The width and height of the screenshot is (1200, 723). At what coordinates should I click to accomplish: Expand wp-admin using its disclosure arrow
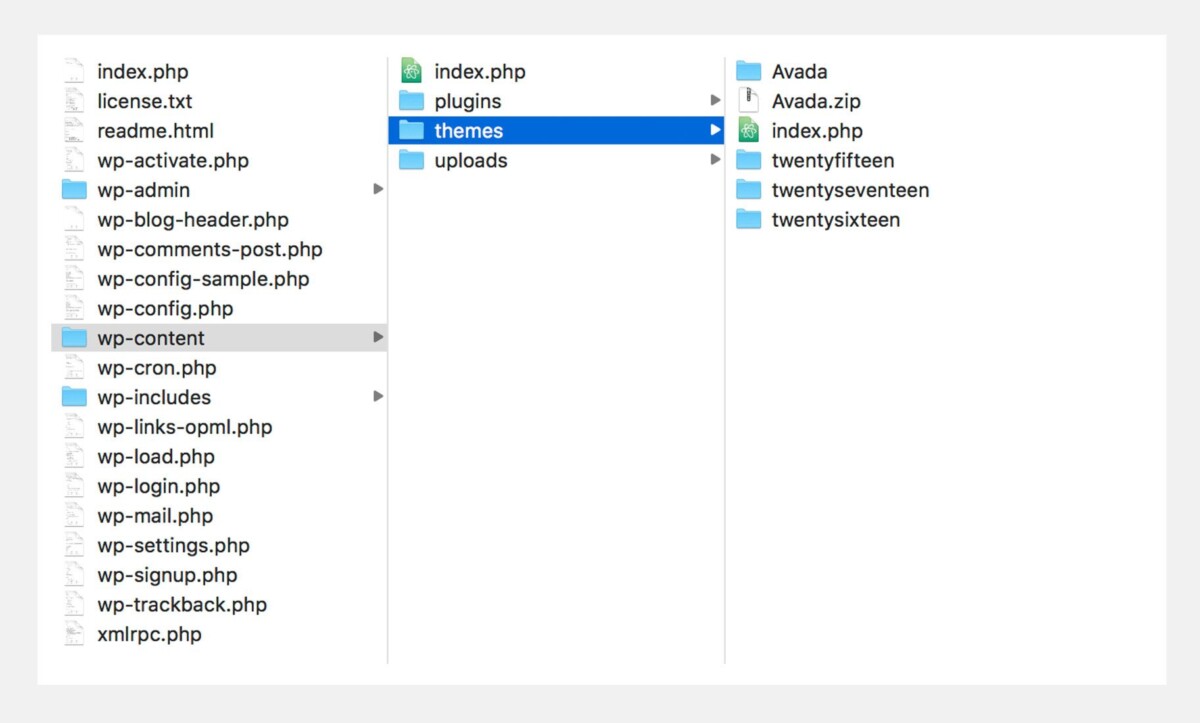pyautogui.click(x=379, y=189)
